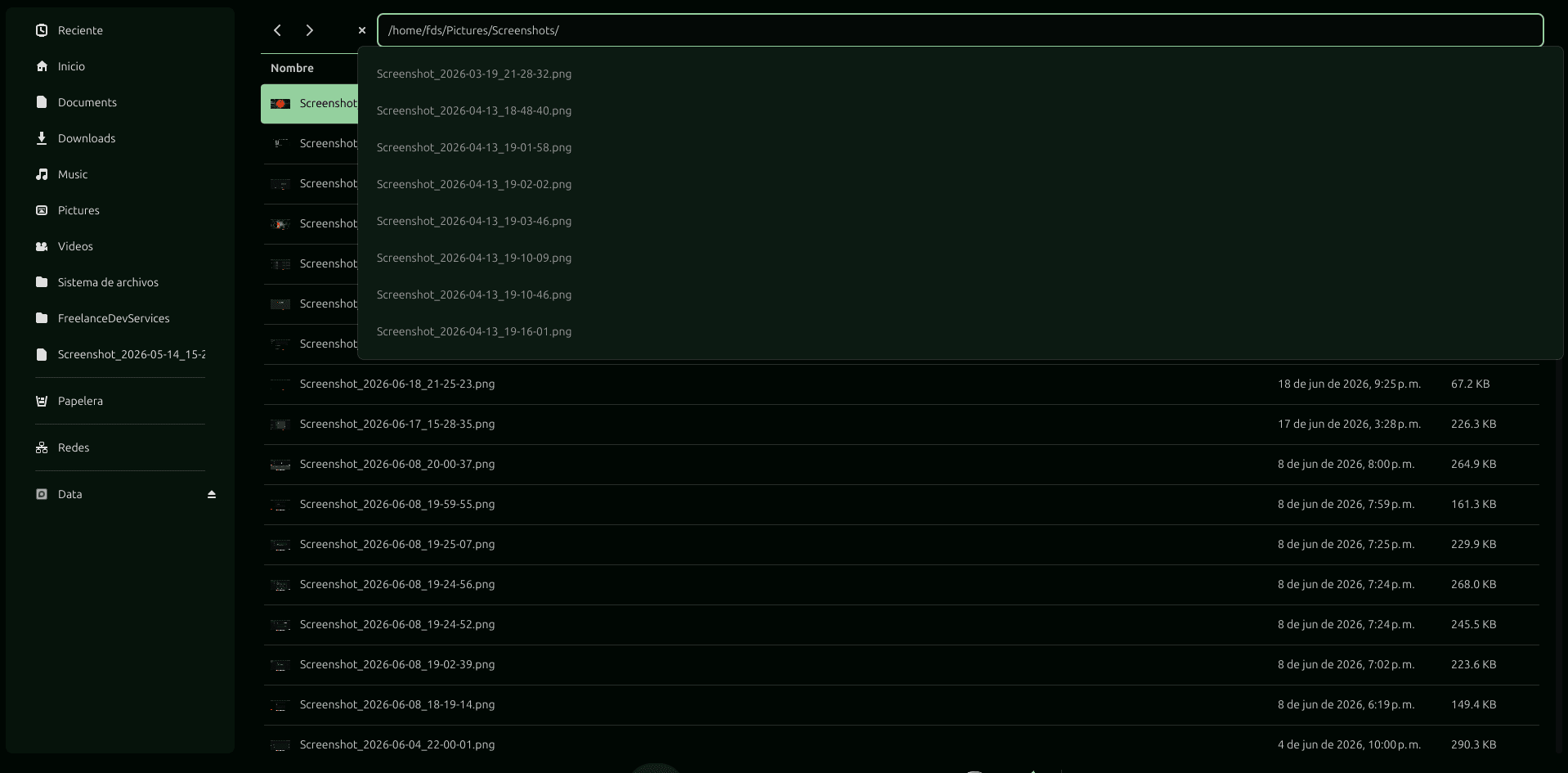Click date 8 de jun de 2026, 8:00 p.m.
This screenshot has width=1568, height=773.
pos(1346,464)
